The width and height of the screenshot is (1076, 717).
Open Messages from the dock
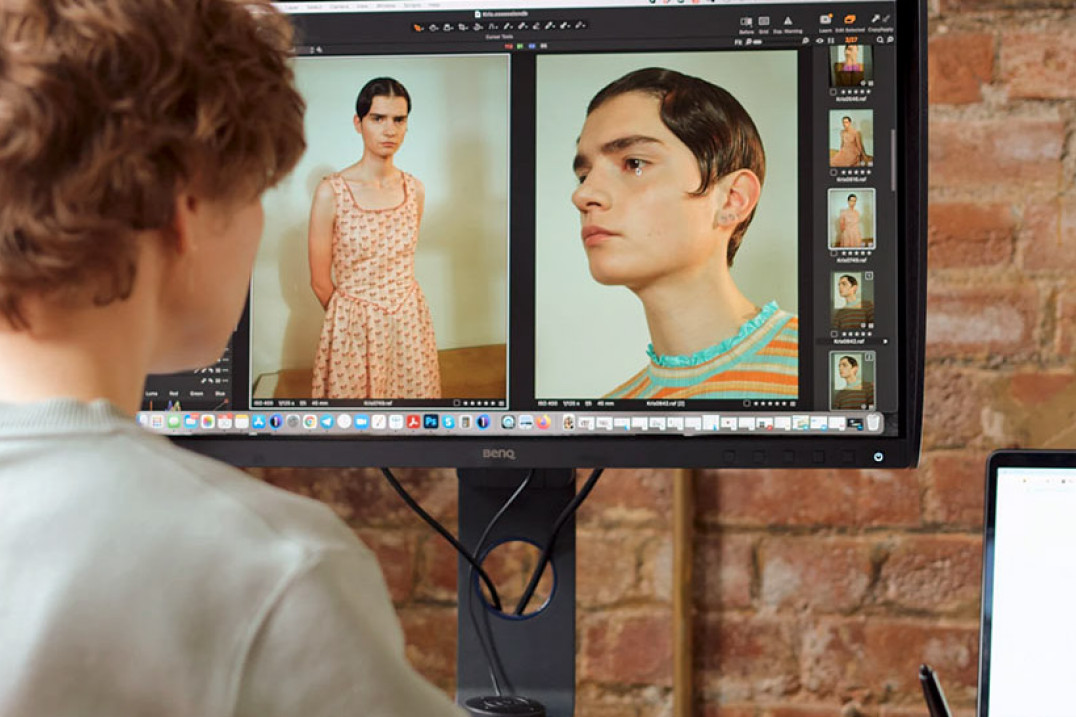[174, 422]
